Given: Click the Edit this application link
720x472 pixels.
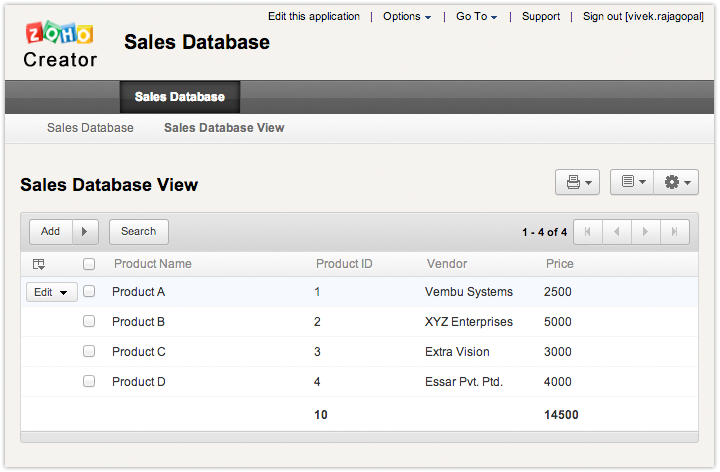Looking at the screenshot, I should tap(314, 17).
